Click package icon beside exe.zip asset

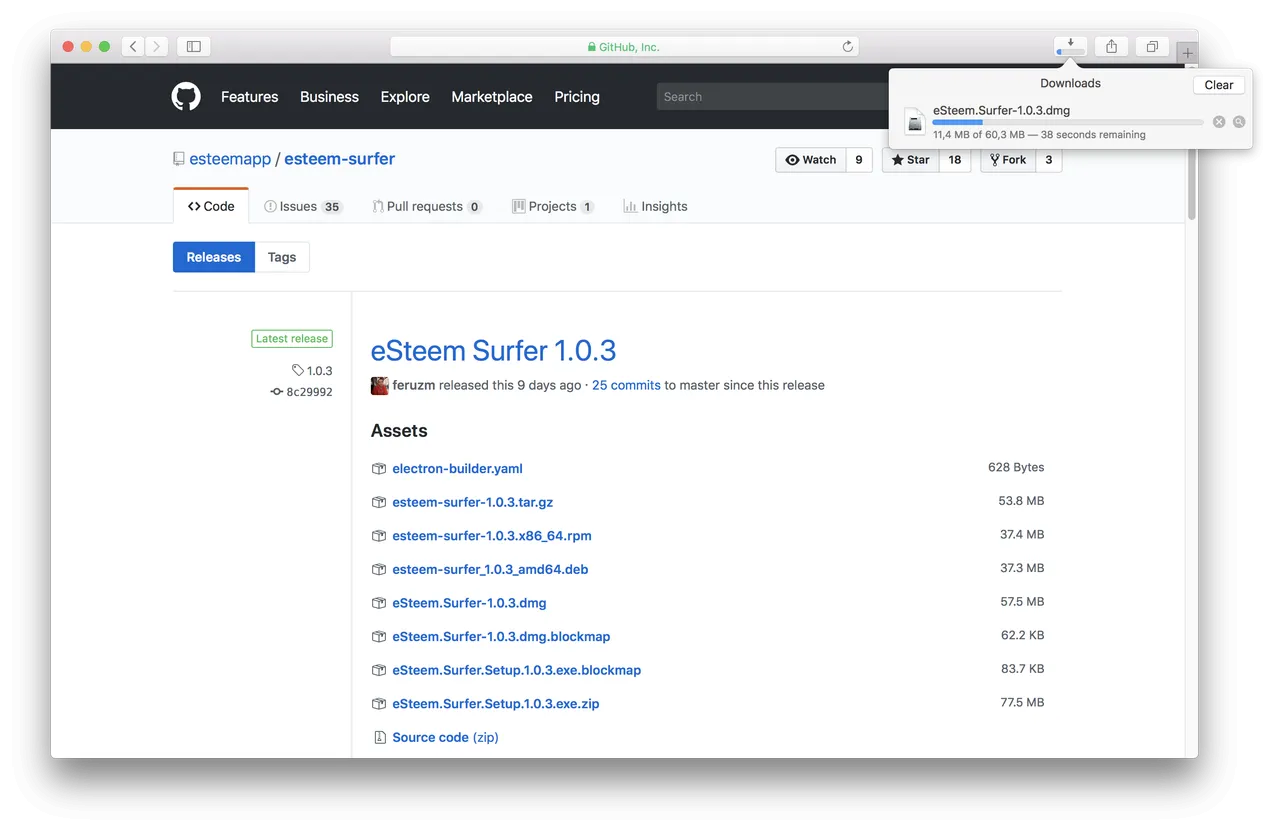click(379, 704)
